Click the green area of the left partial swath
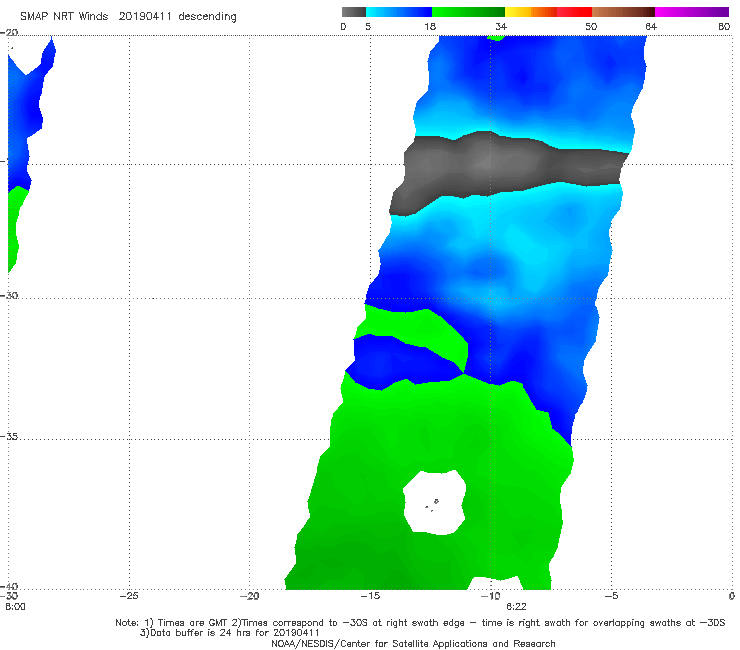Screen dimensions: 740x650 (14, 227)
